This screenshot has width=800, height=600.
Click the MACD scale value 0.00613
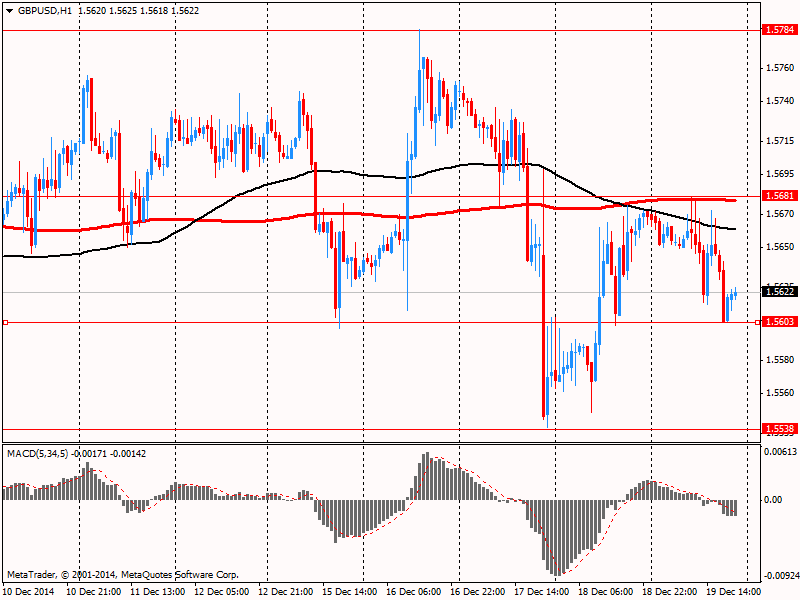click(781, 452)
